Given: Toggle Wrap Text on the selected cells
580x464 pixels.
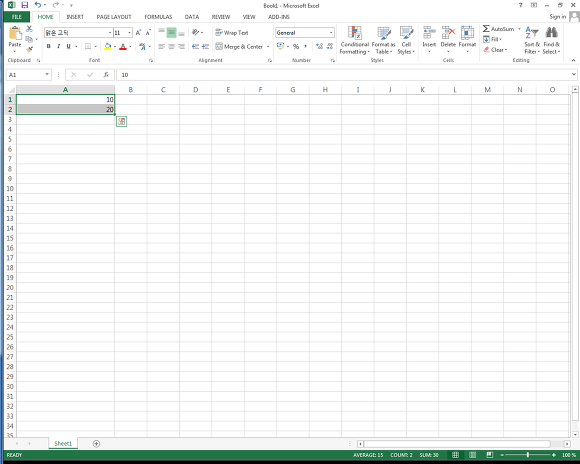Looking at the screenshot, I should 232,33.
